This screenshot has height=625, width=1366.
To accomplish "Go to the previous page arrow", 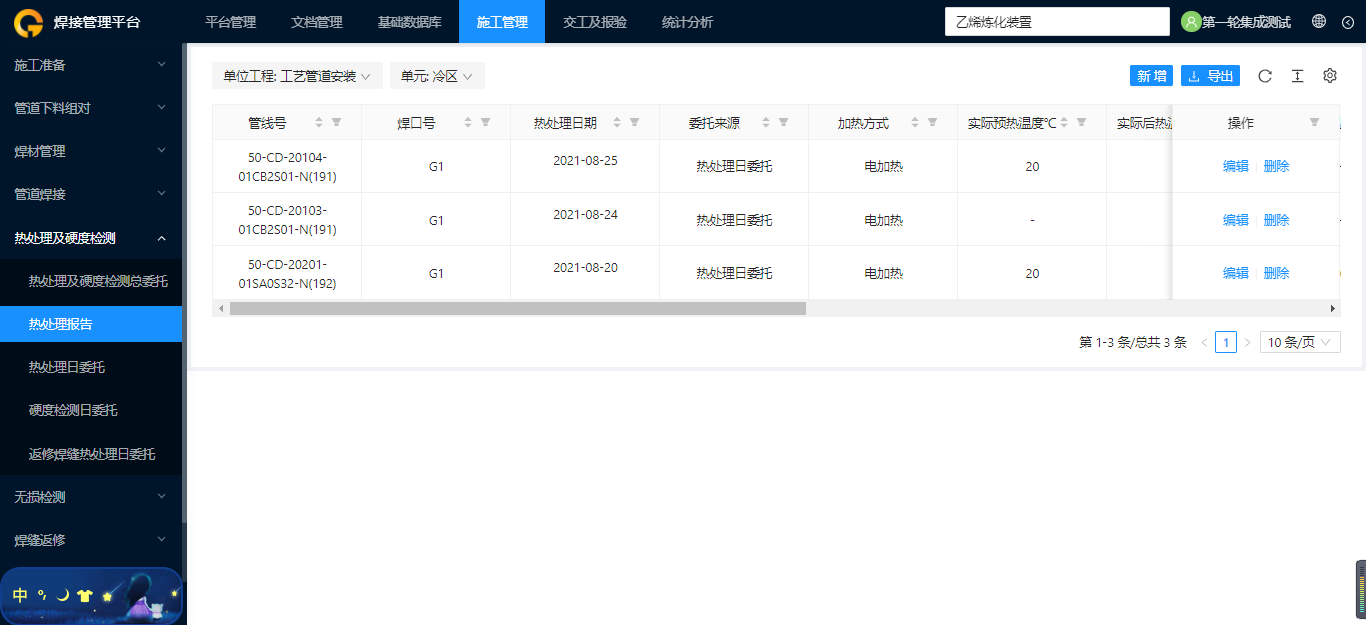I will [x=1204, y=342].
